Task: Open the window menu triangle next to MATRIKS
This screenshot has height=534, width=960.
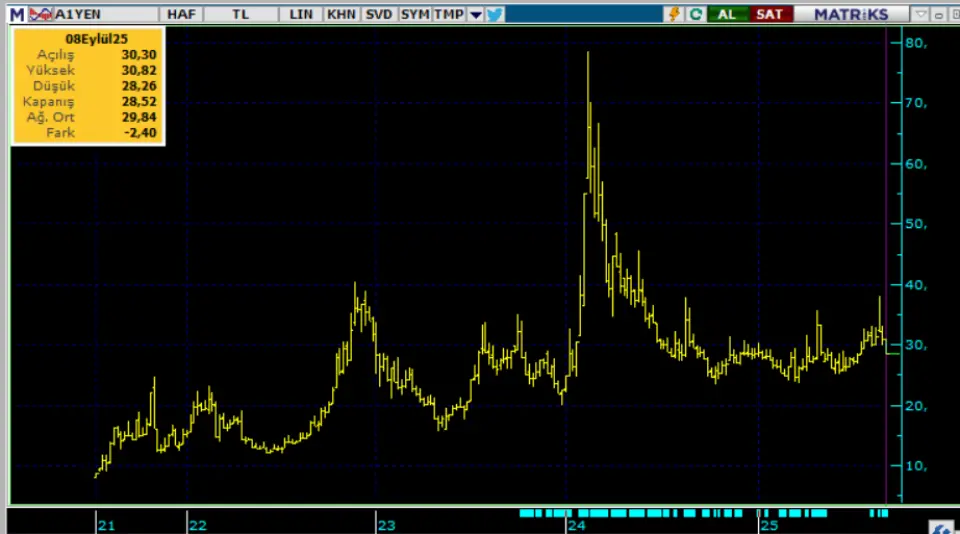Action: click(921, 14)
